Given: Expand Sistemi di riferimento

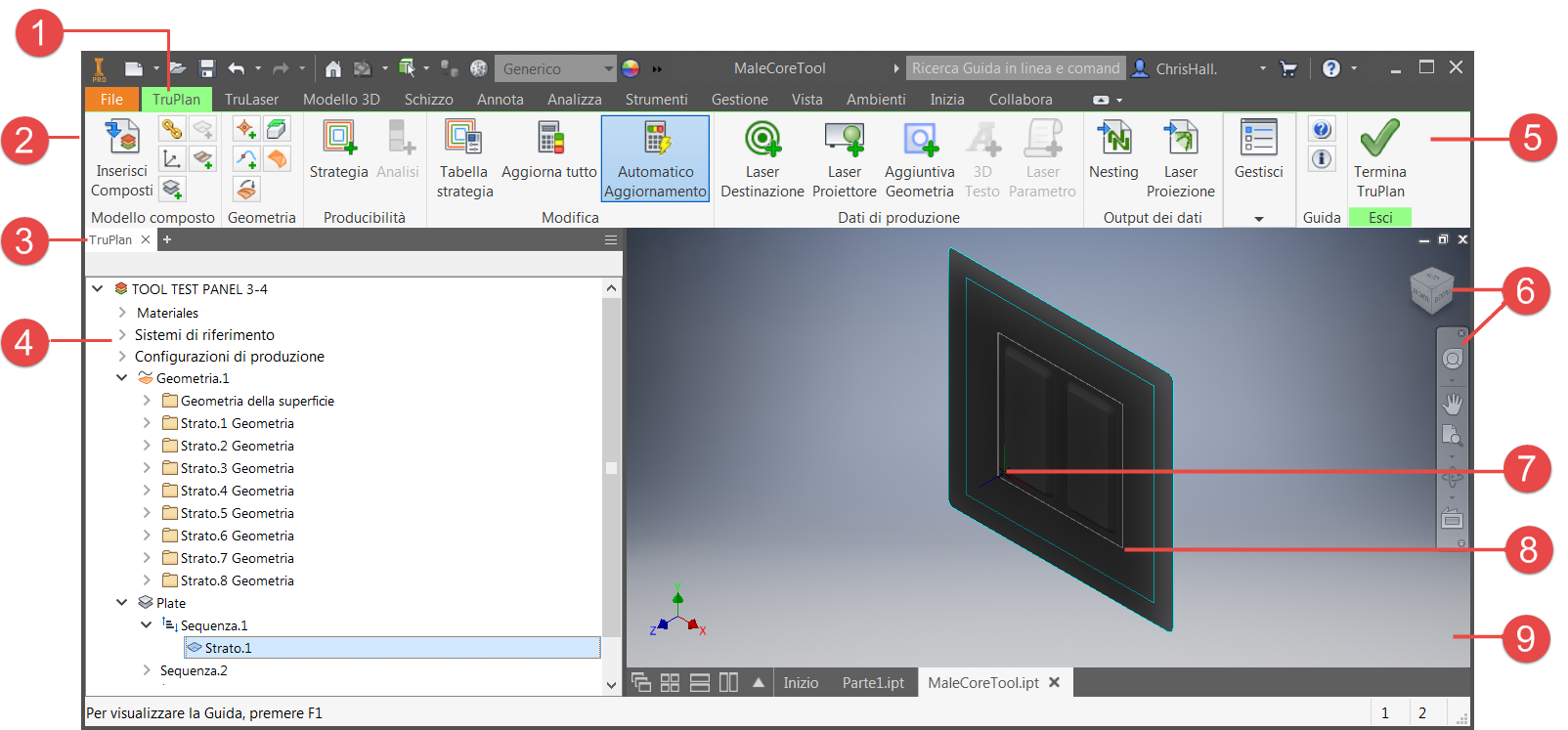Looking at the screenshot, I should point(122,334).
